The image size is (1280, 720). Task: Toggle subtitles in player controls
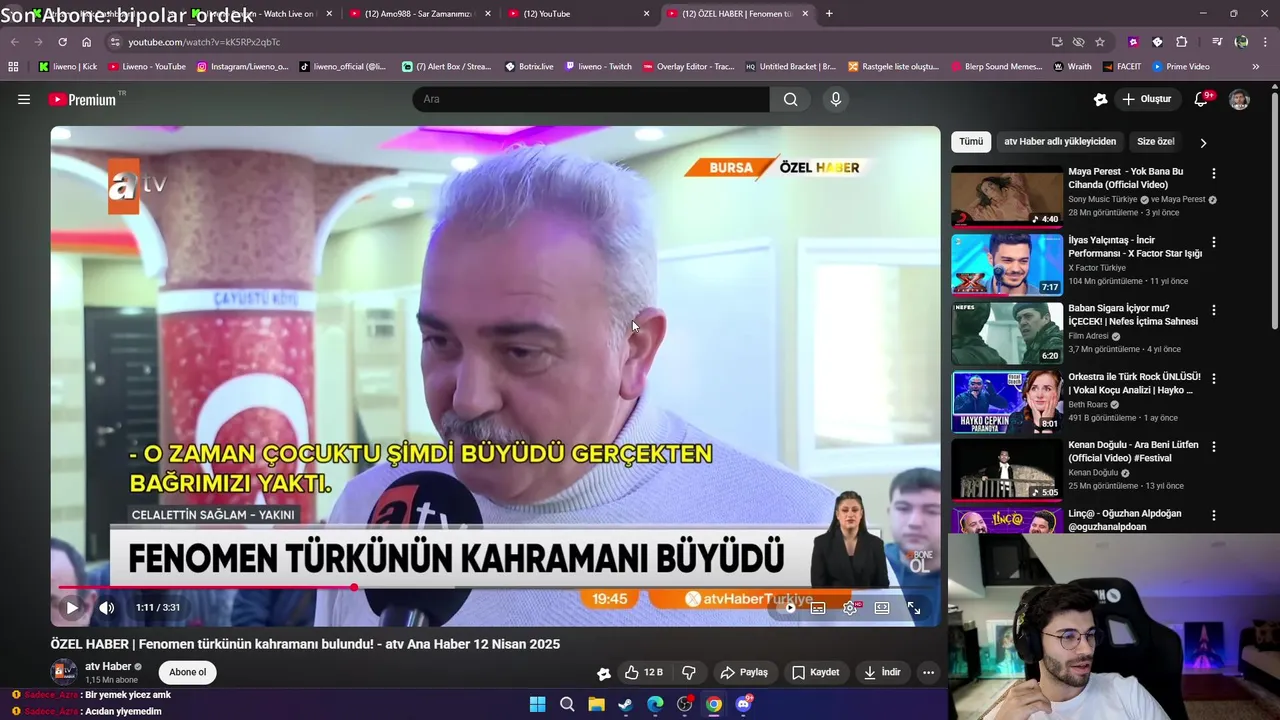point(818,607)
